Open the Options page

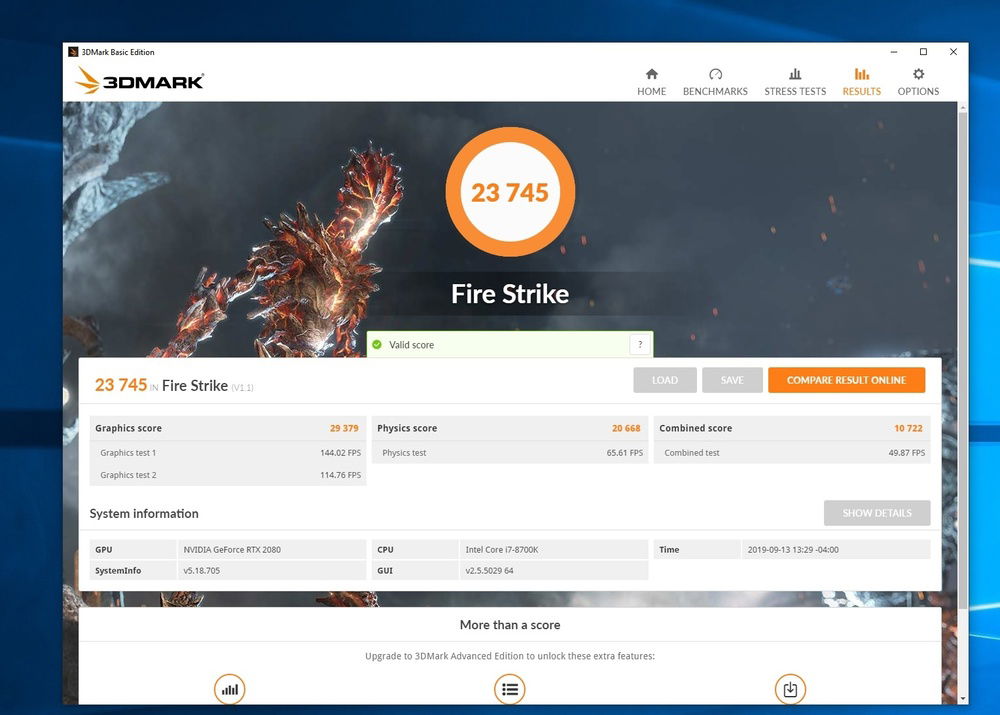pyautogui.click(x=918, y=82)
